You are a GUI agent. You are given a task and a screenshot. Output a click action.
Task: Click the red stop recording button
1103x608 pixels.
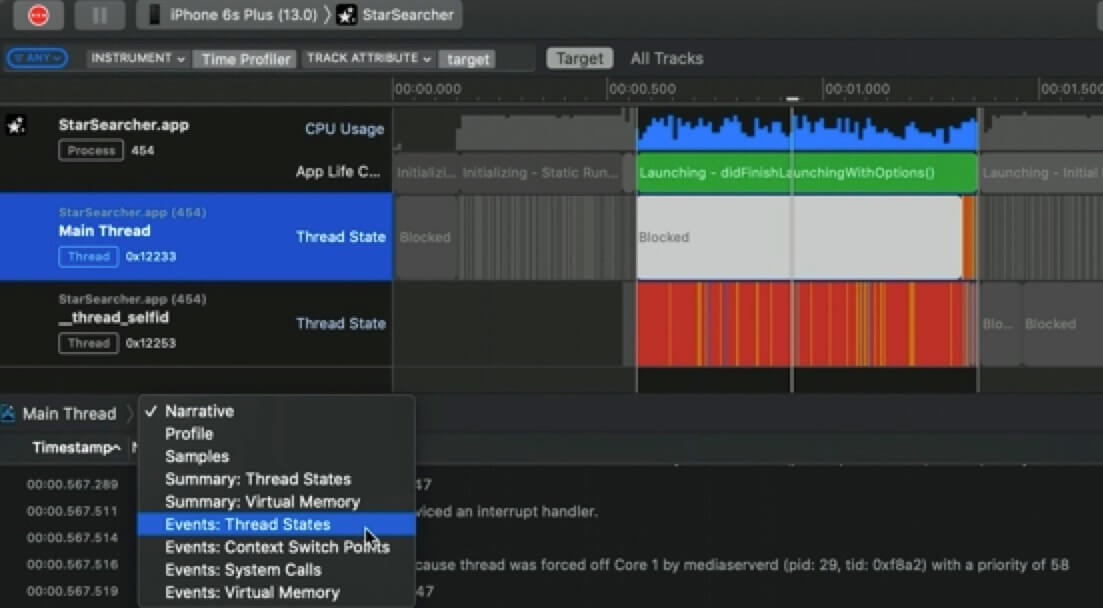[x=38, y=15]
